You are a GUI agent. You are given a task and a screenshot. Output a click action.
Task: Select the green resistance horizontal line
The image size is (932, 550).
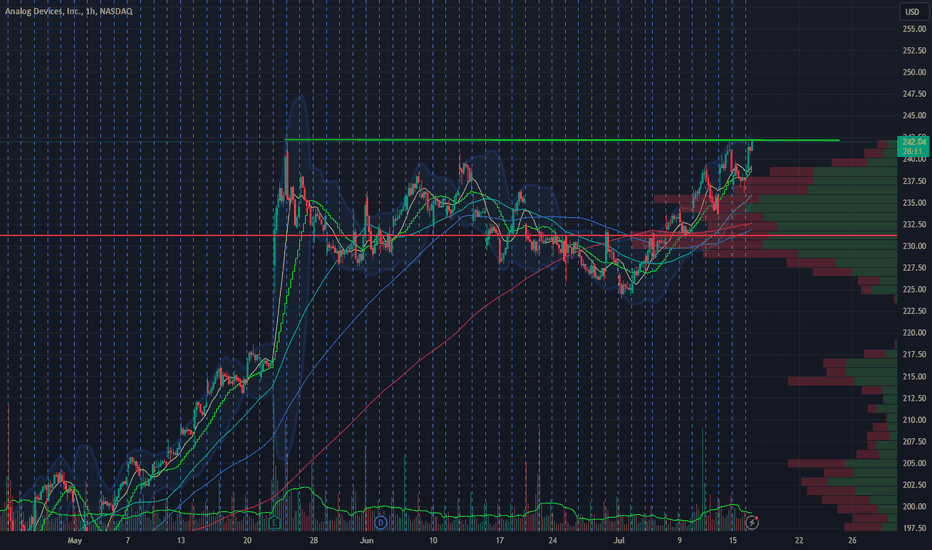click(562, 140)
